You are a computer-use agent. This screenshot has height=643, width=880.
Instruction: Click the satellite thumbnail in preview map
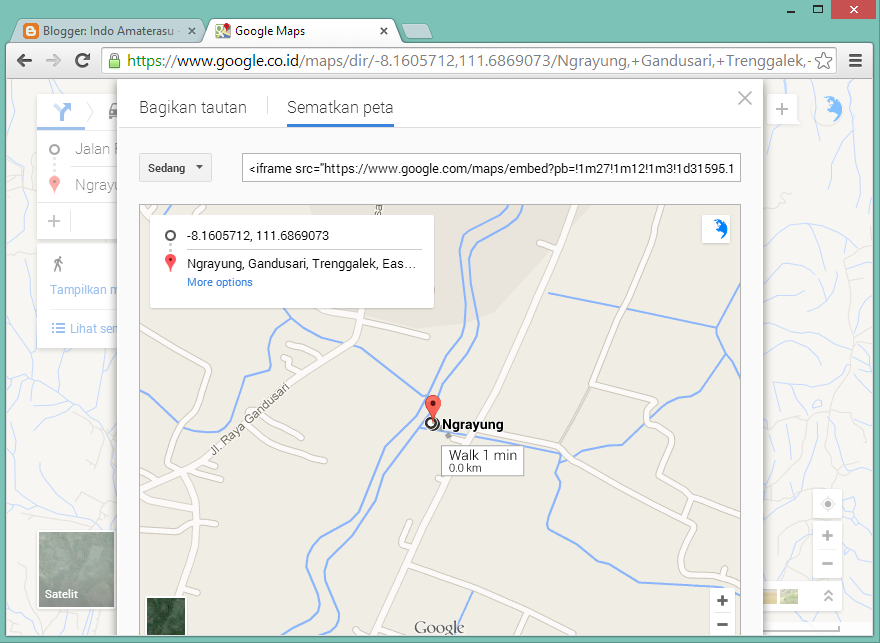click(x=166, y=616)
